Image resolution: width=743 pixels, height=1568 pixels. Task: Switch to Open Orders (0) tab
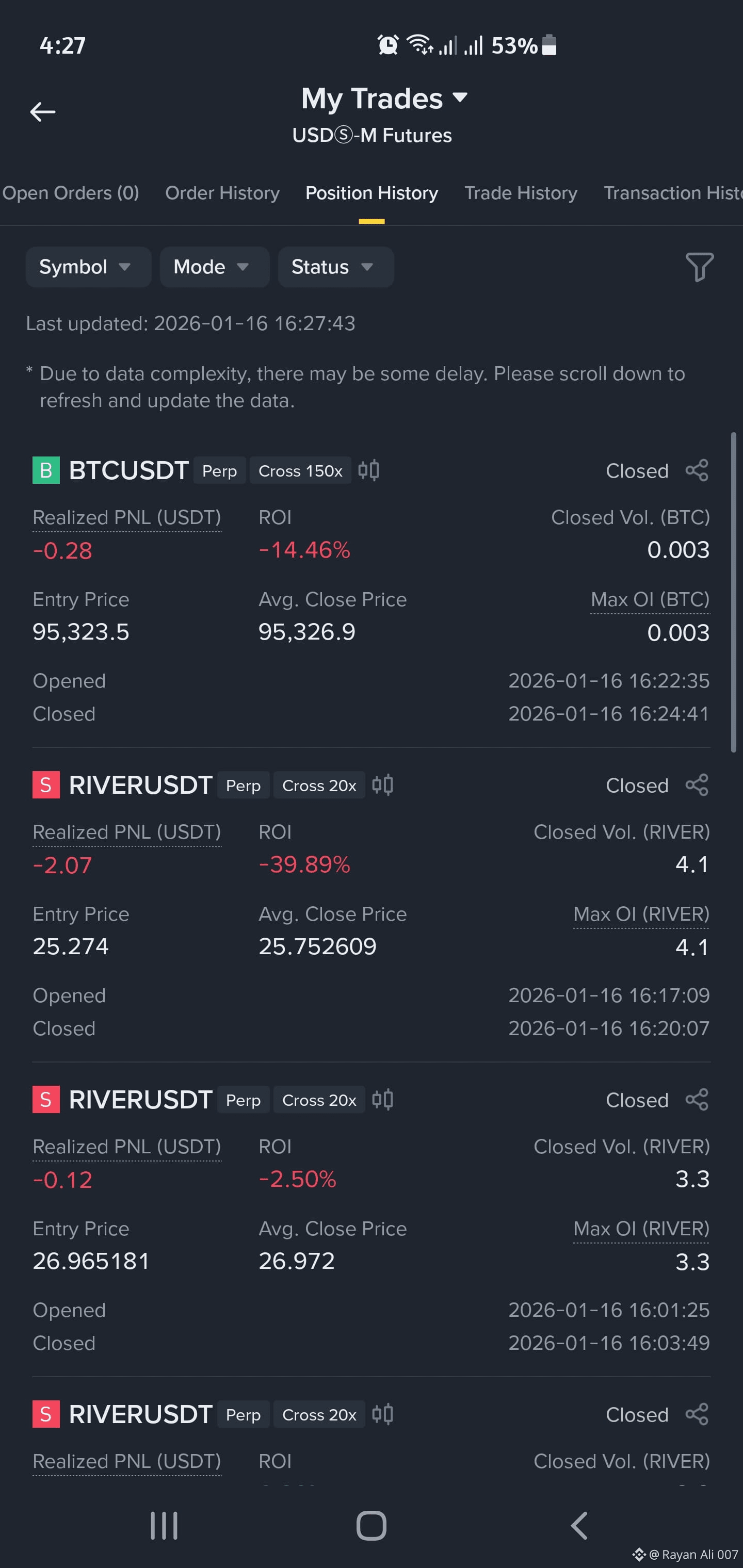71,193
